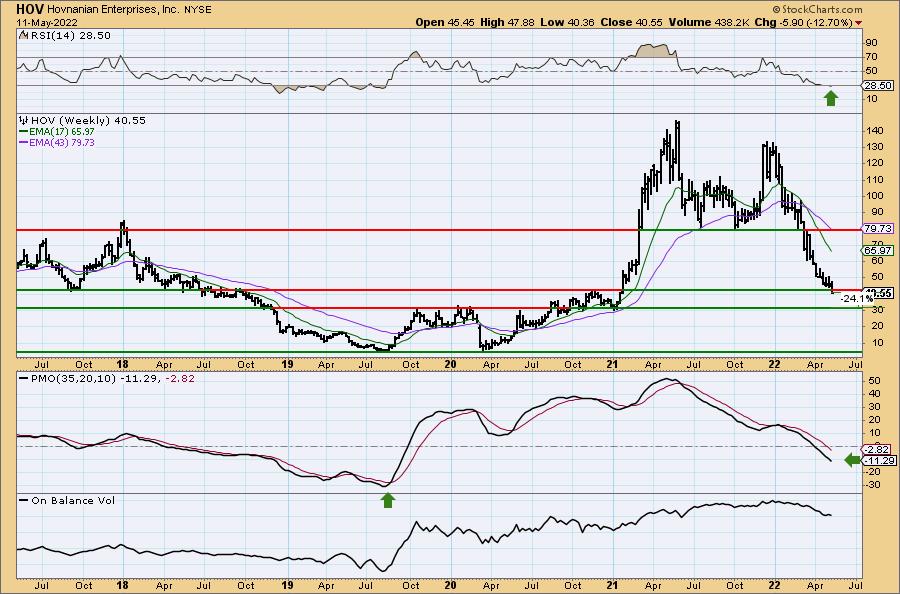Click the boxed 28.50 value on RSI axis
900x594 pixels.
[879, 86]
